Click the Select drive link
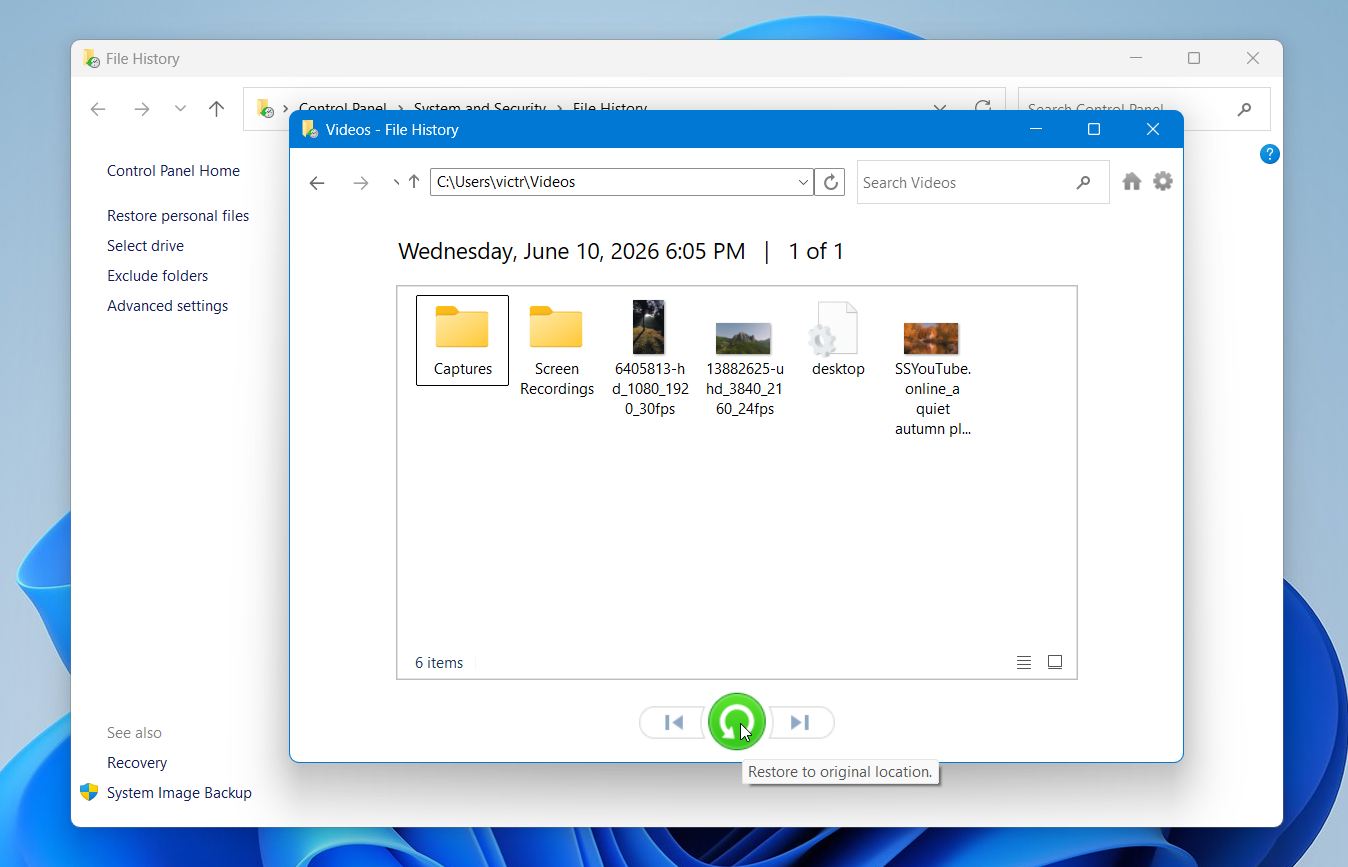Viewport: 1348px width, 867px height. pos(145,246)
